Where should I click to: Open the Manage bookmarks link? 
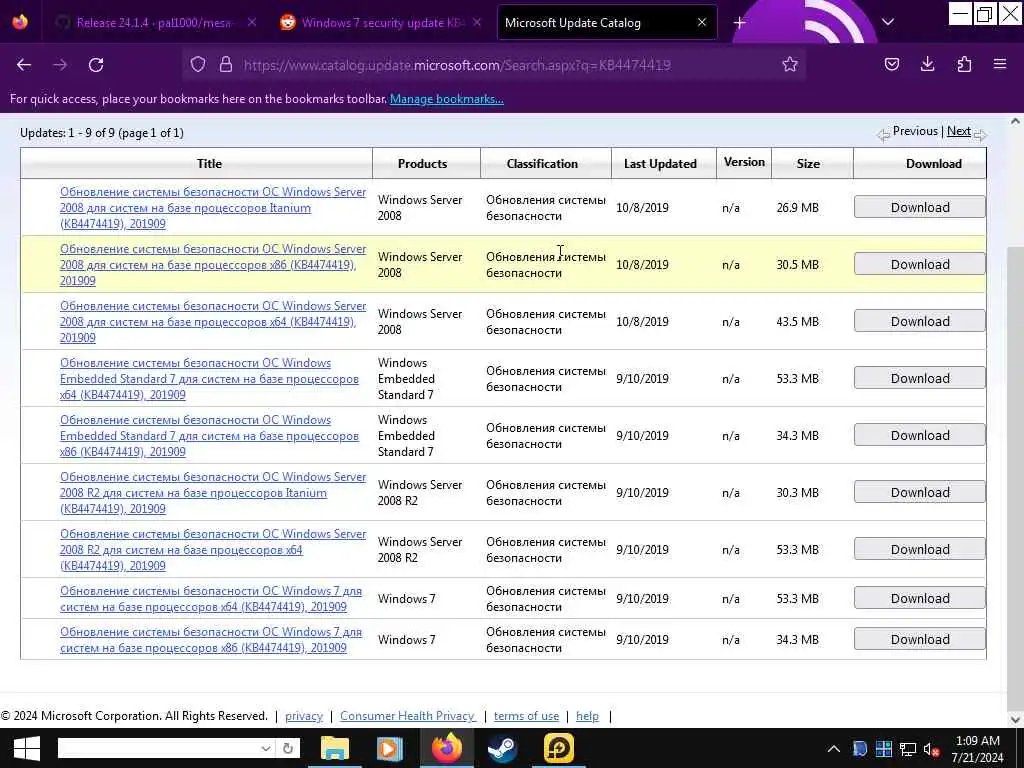(x=447, y=99)
